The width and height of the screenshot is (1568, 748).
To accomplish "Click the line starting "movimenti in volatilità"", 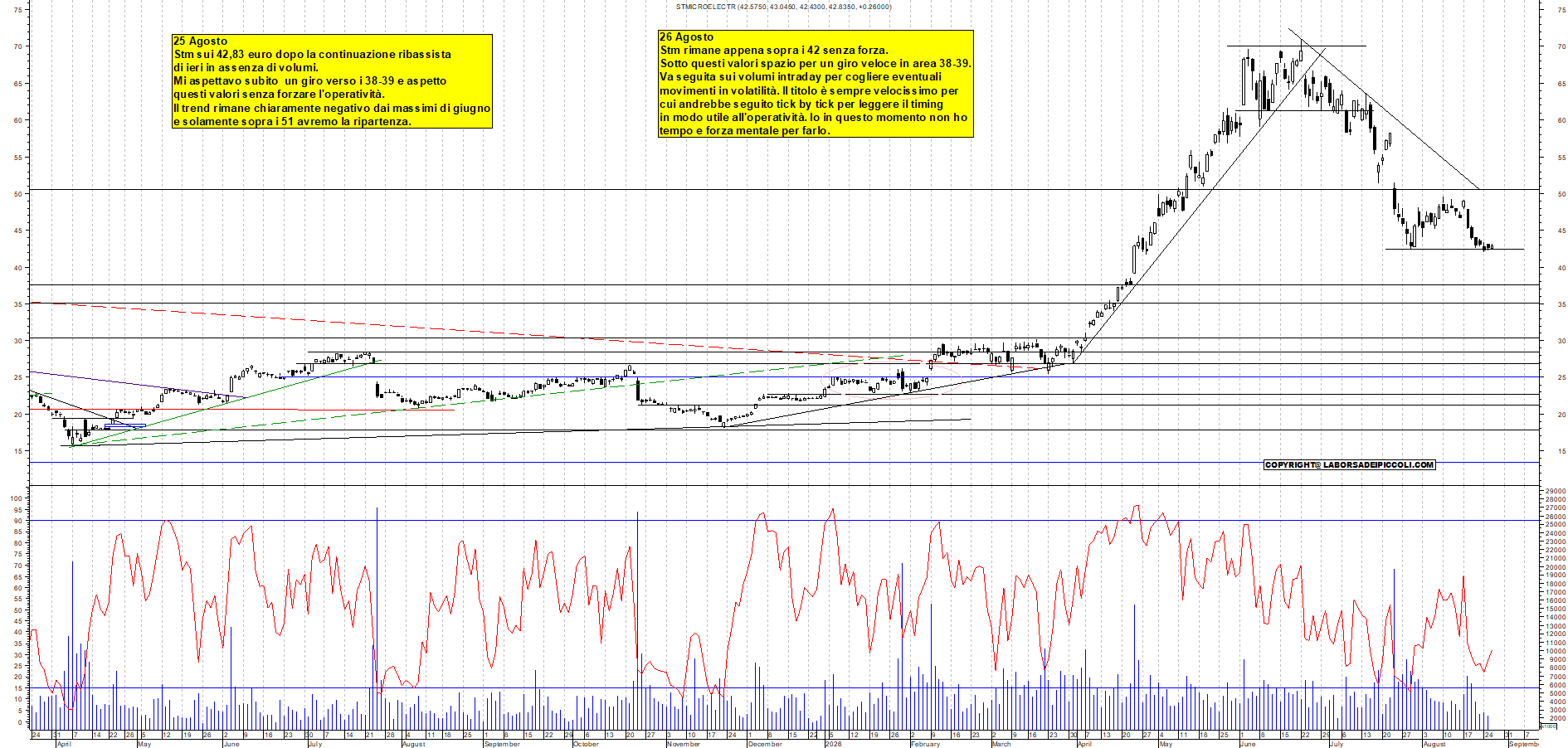I will pos(809,90).
